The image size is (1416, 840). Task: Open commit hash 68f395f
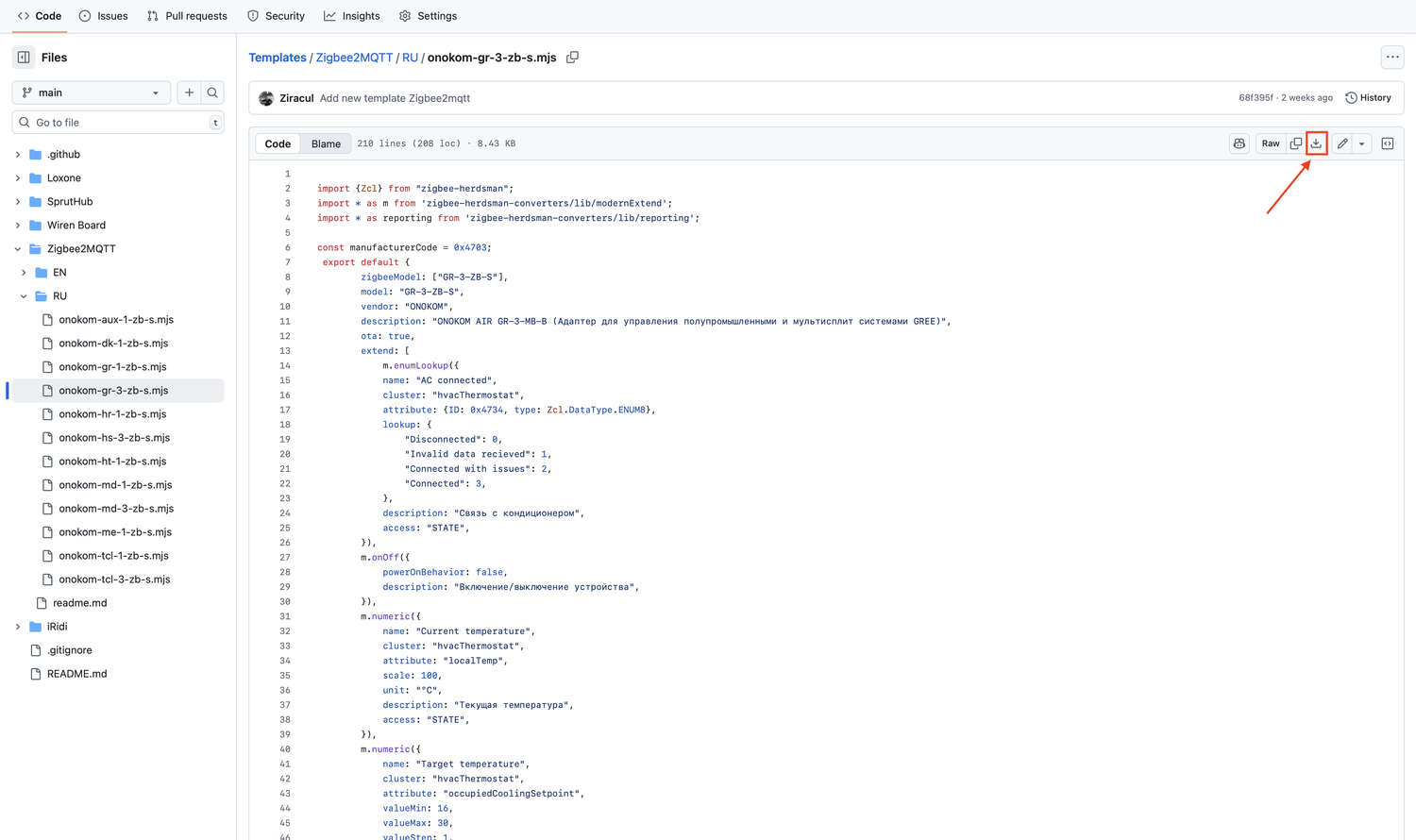1256,98
